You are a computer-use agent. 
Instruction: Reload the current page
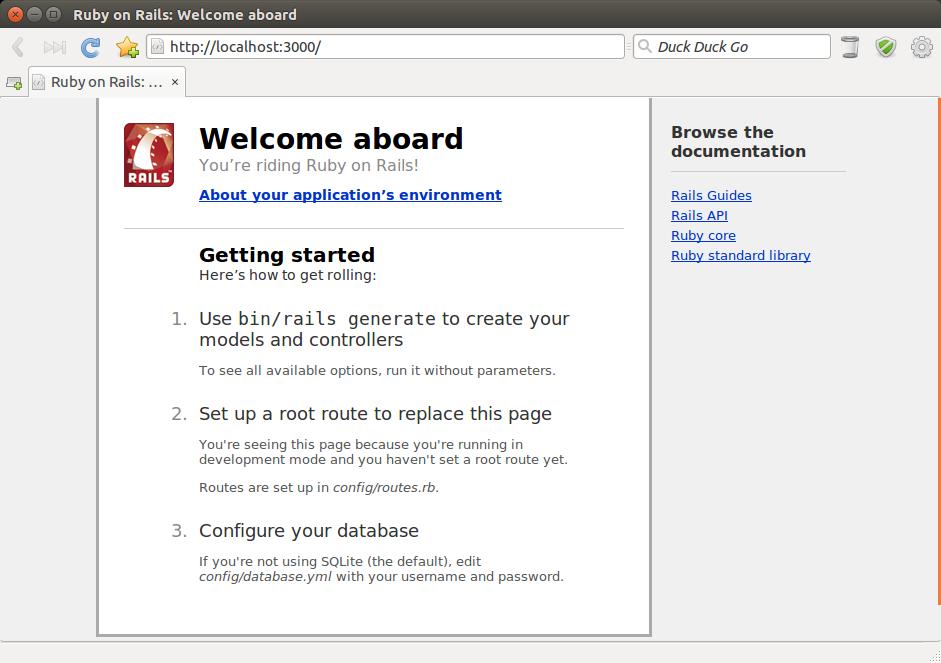click(91, 47)
